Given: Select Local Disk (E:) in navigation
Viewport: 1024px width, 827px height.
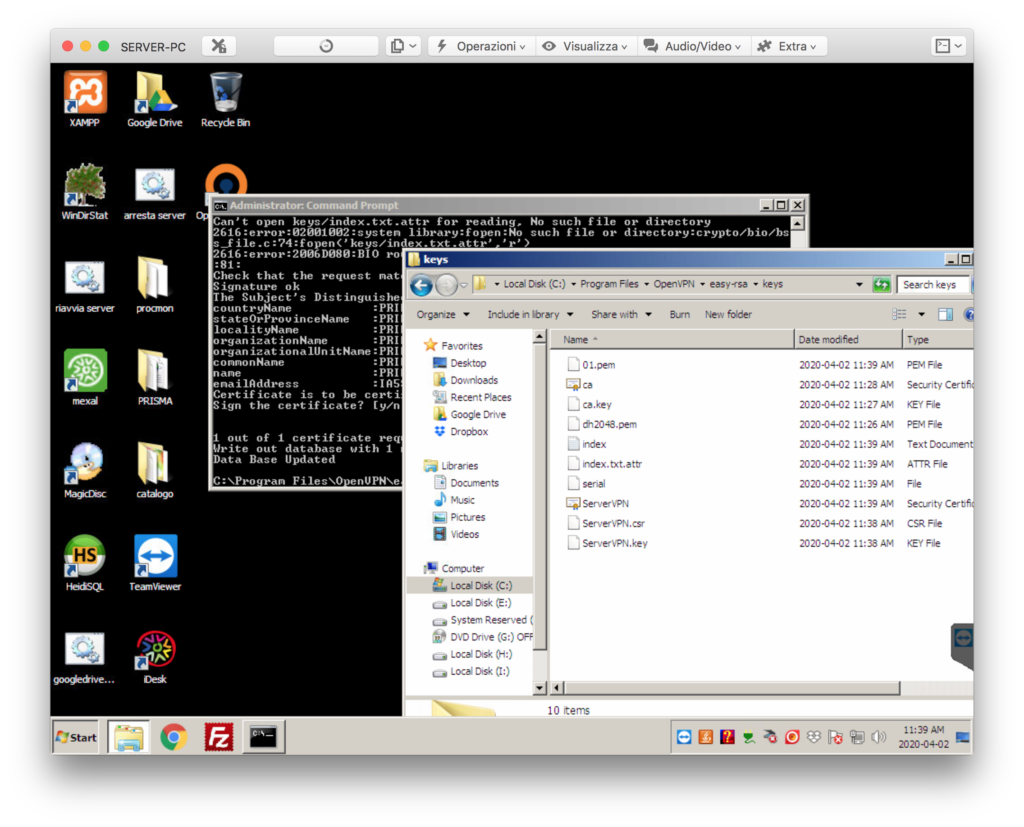Looking at the screenshot, I should 472,603.
